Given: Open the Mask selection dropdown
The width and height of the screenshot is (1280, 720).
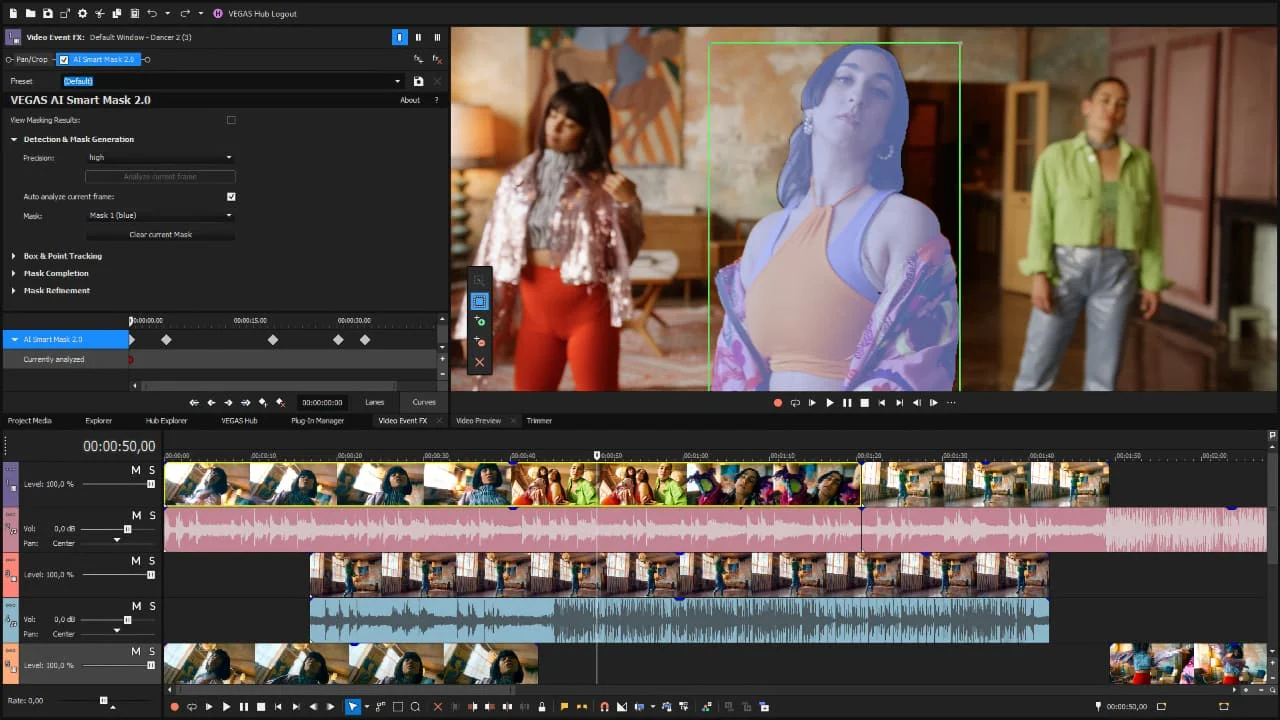Looking at the screenshot, I should 160,215.
